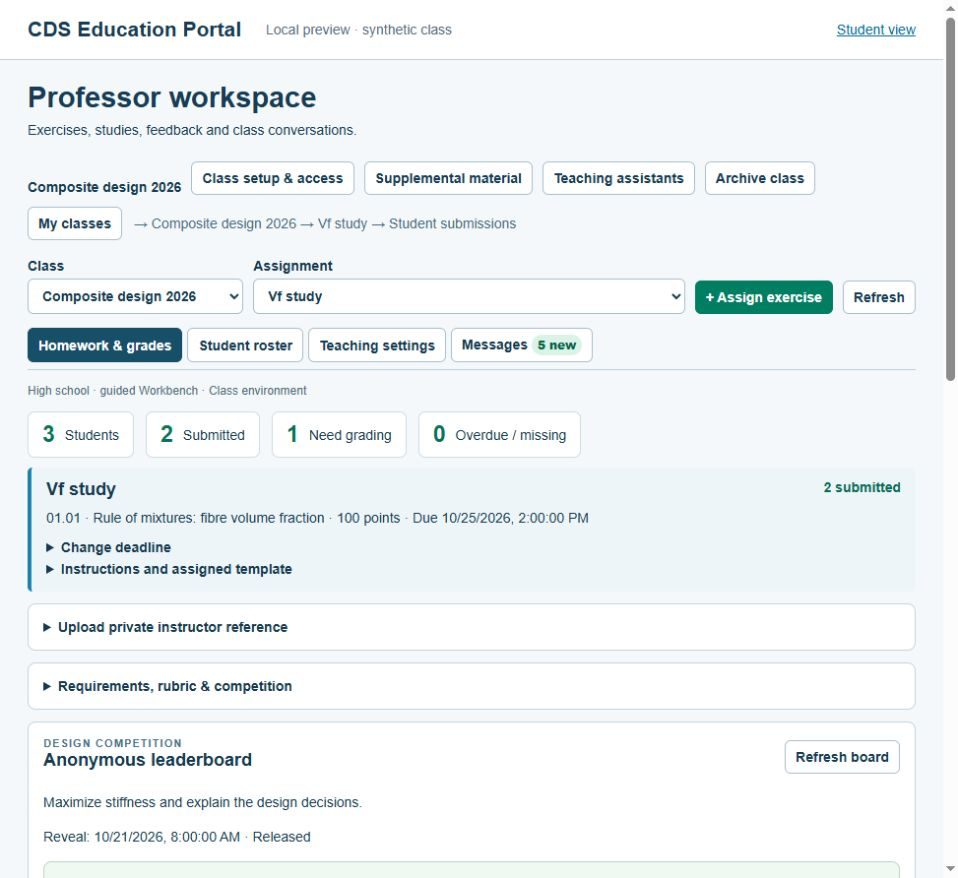Expand the Change deadline section
Image resolution: width=958 pixels, height=878 pixels.
click(109, 547)
